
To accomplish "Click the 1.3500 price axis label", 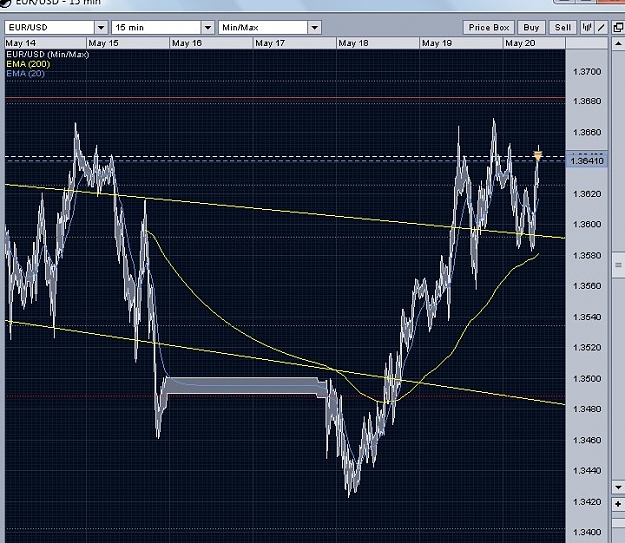I will (587, 378).
